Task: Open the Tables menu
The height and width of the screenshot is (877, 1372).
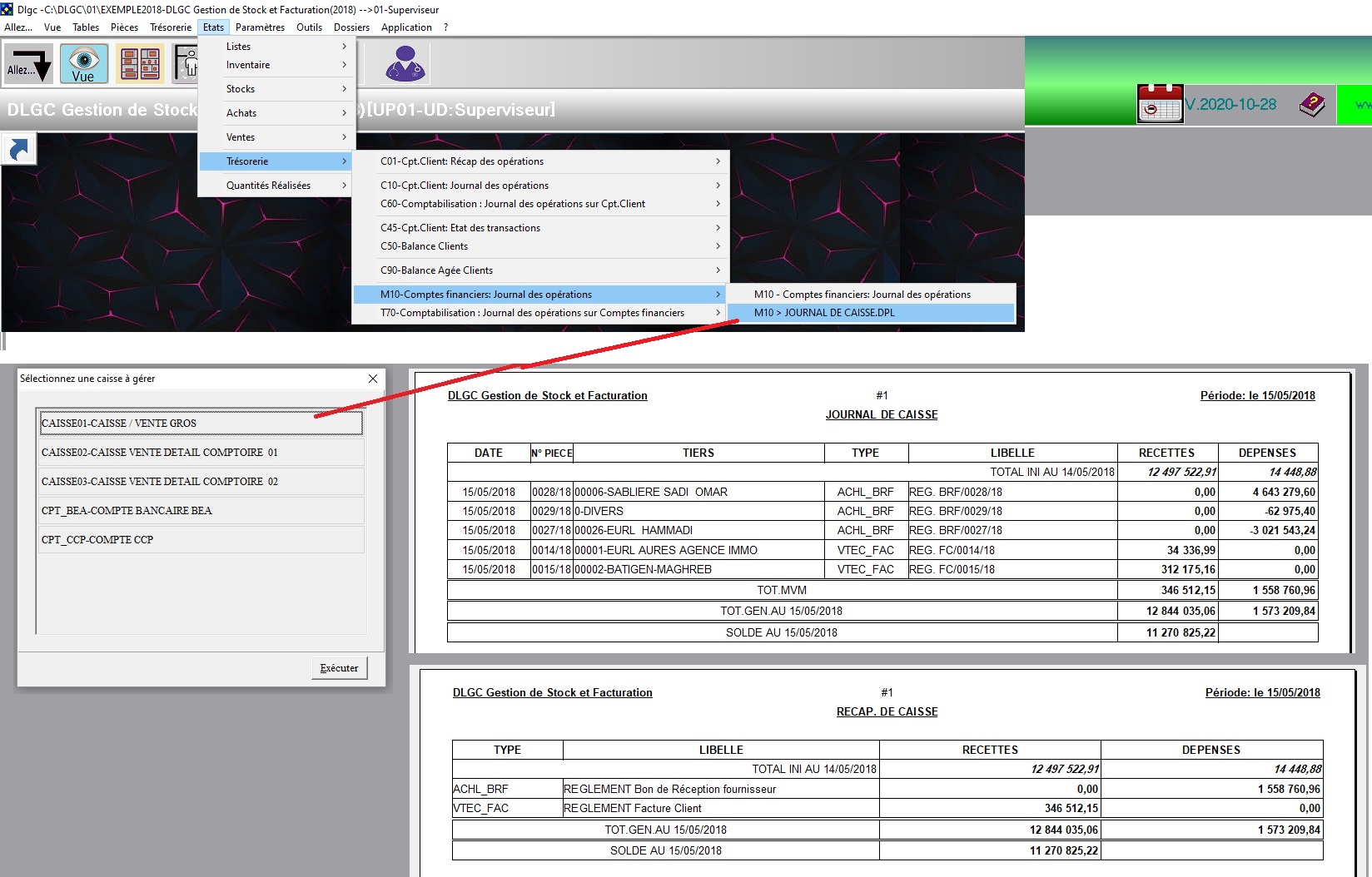Action: click(86, 27)
